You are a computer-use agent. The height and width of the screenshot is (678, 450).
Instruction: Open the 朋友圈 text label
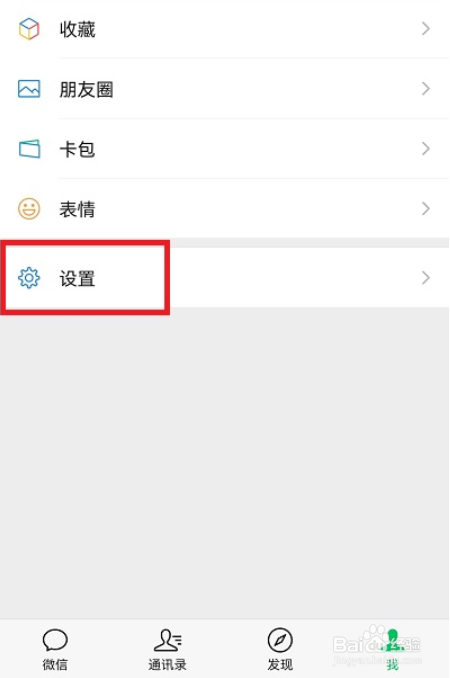(x=86, y=90)
